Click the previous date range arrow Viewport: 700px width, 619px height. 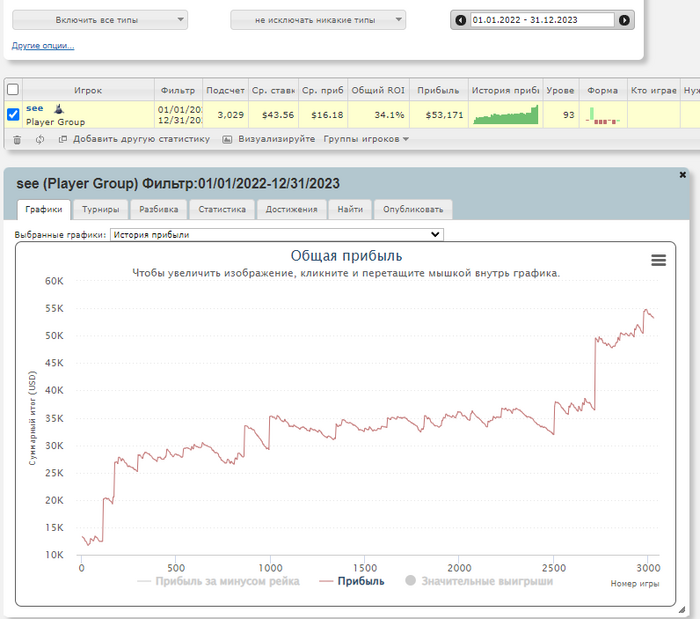click(460, 20)
